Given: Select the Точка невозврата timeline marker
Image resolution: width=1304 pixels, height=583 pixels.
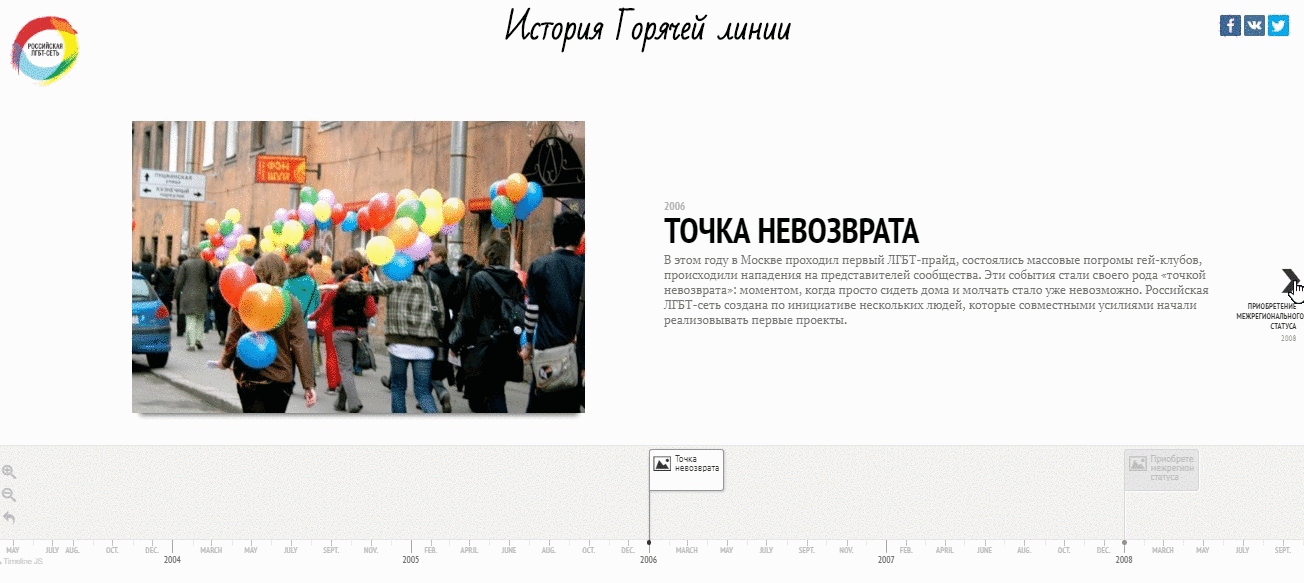Looking at the screenshot, I should [x=686, y=469].
